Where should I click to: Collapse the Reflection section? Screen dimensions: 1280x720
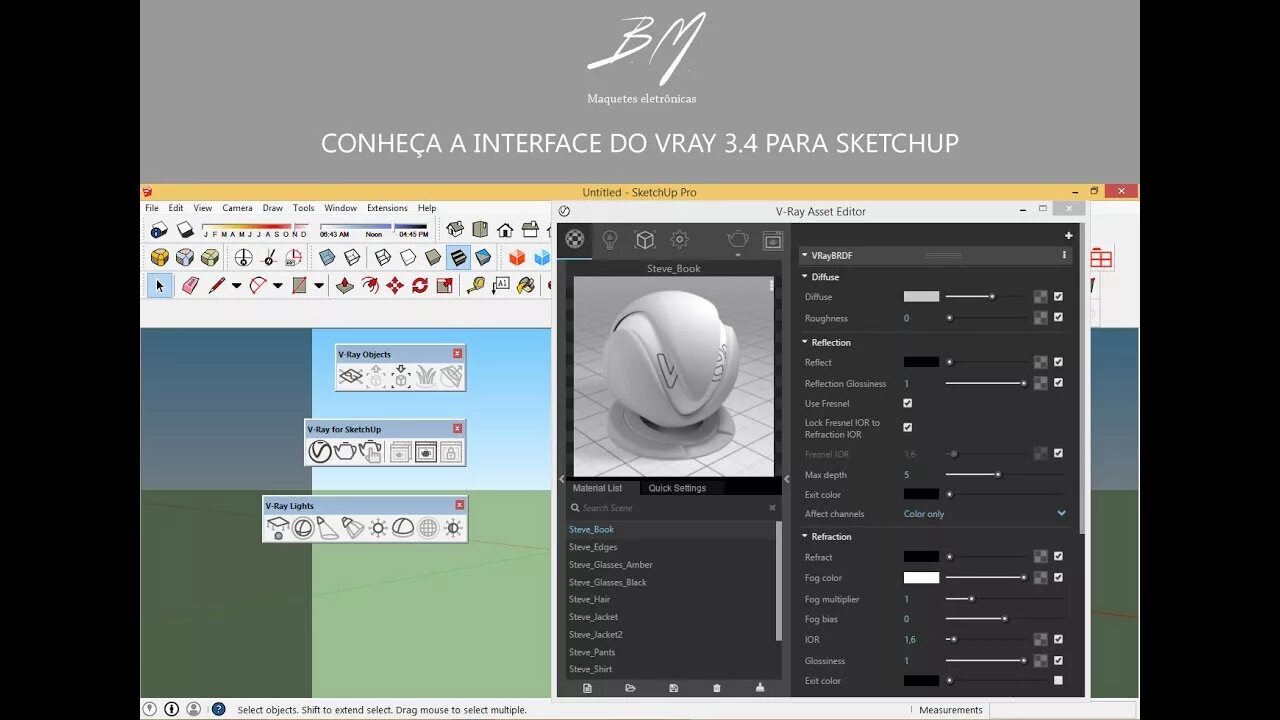tap(805, 342)
